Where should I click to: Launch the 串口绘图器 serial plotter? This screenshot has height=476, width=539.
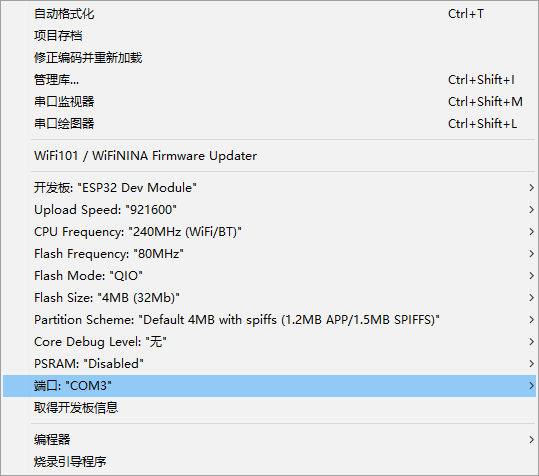point(269,124)
